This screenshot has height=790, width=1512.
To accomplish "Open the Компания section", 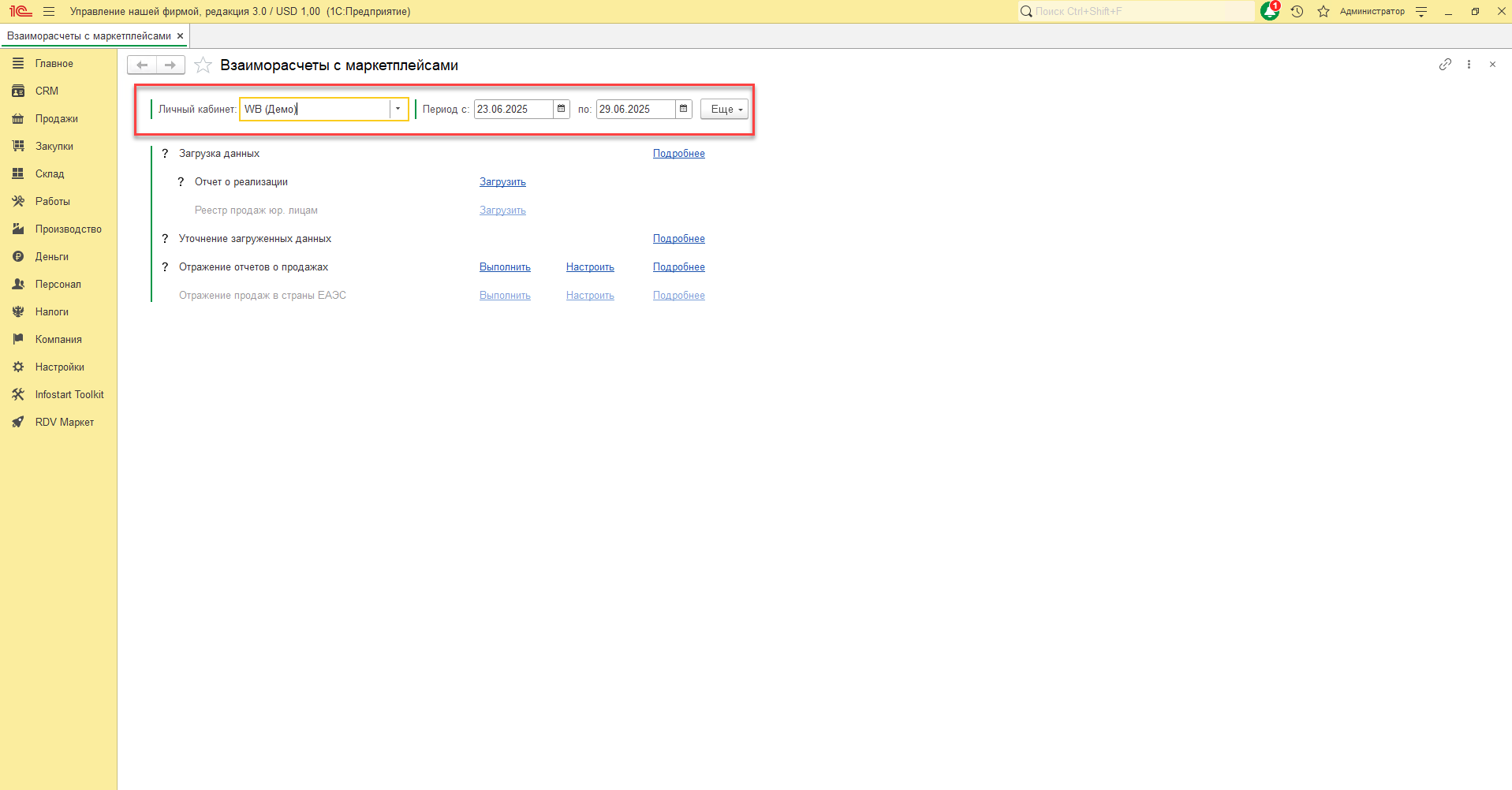I will pos(58,340).
